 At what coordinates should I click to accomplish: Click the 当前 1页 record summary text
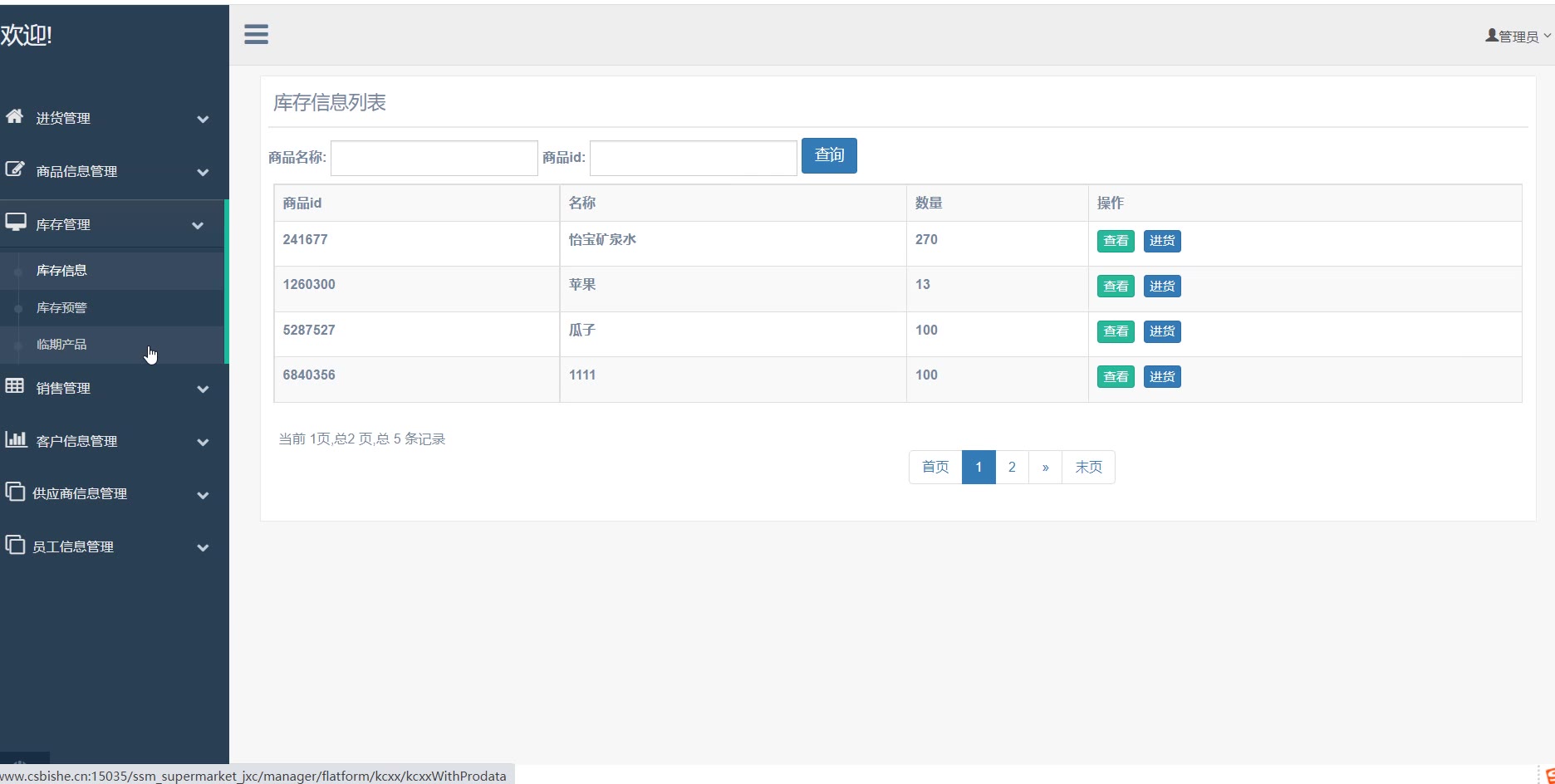(361, 439)
